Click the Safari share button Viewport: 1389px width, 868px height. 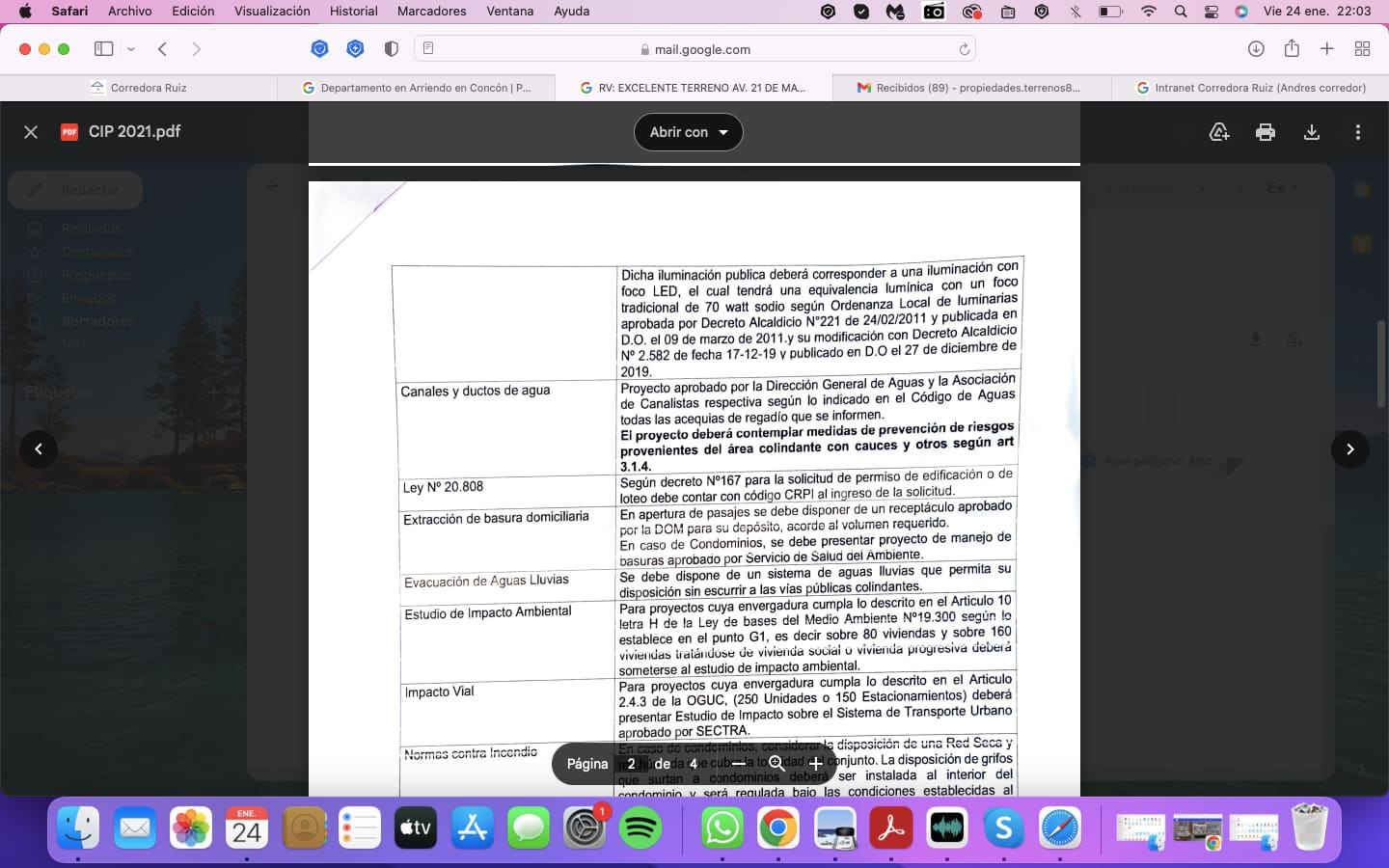(x=1292, y=48)
